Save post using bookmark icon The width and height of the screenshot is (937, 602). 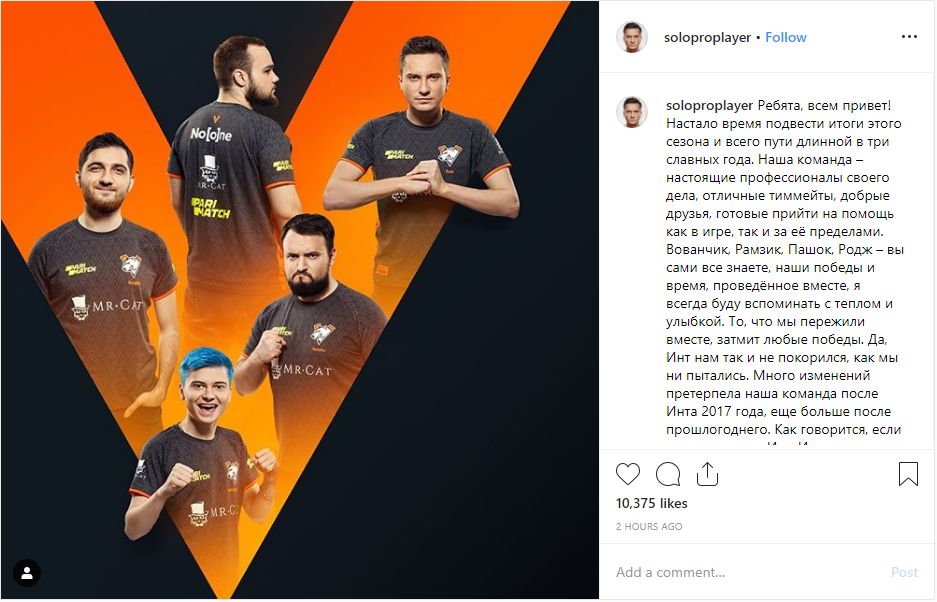908,473
